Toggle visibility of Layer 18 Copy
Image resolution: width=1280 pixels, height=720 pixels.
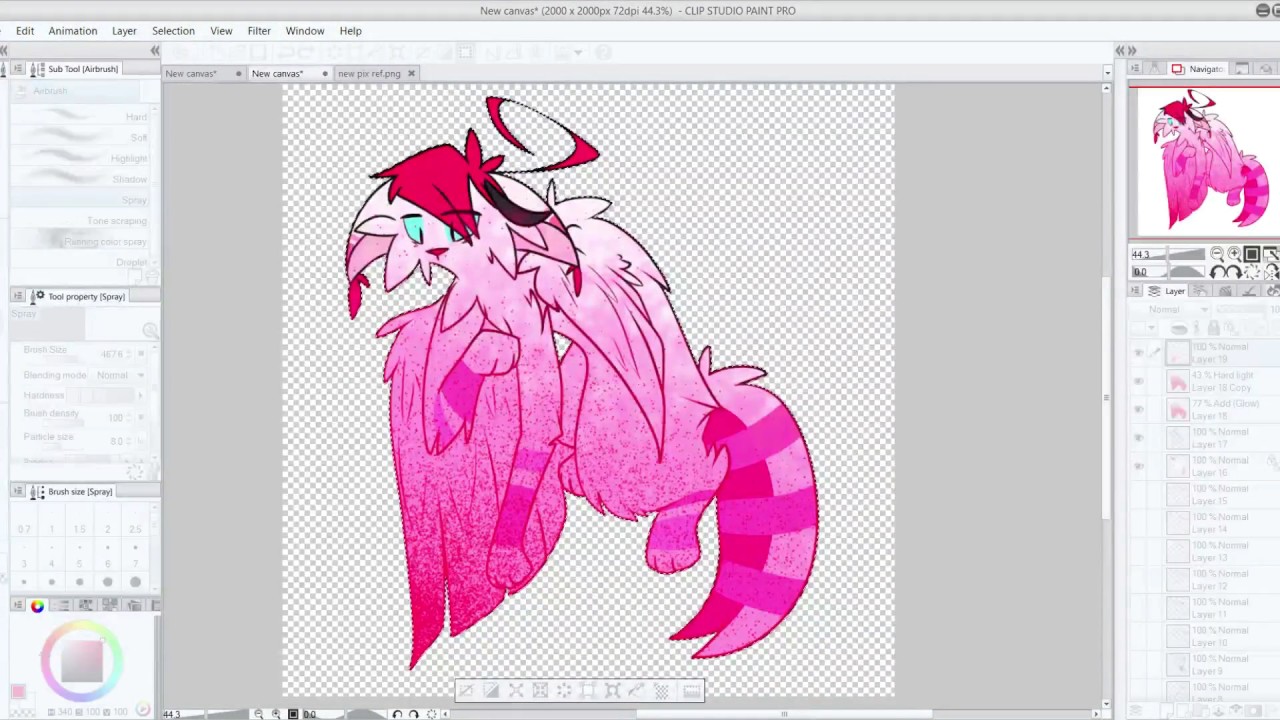click(1138, 382)
